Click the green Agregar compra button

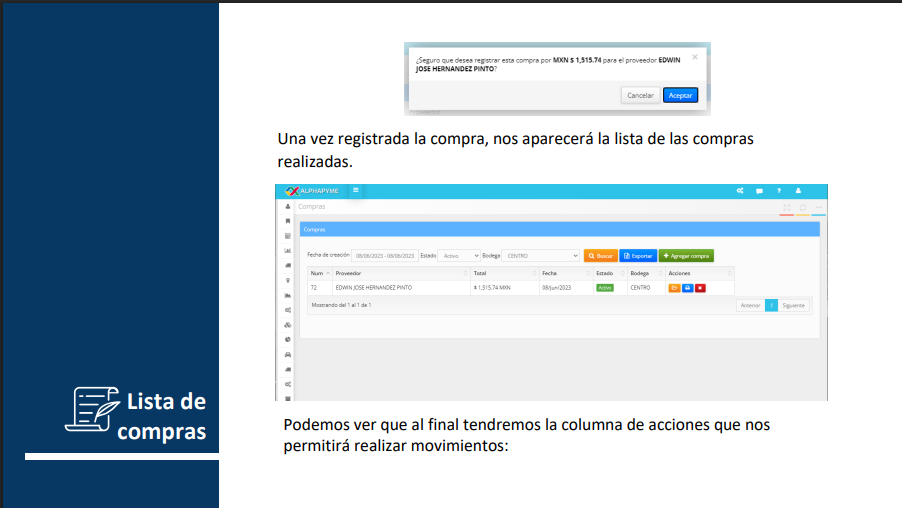[x=686, y=256]
